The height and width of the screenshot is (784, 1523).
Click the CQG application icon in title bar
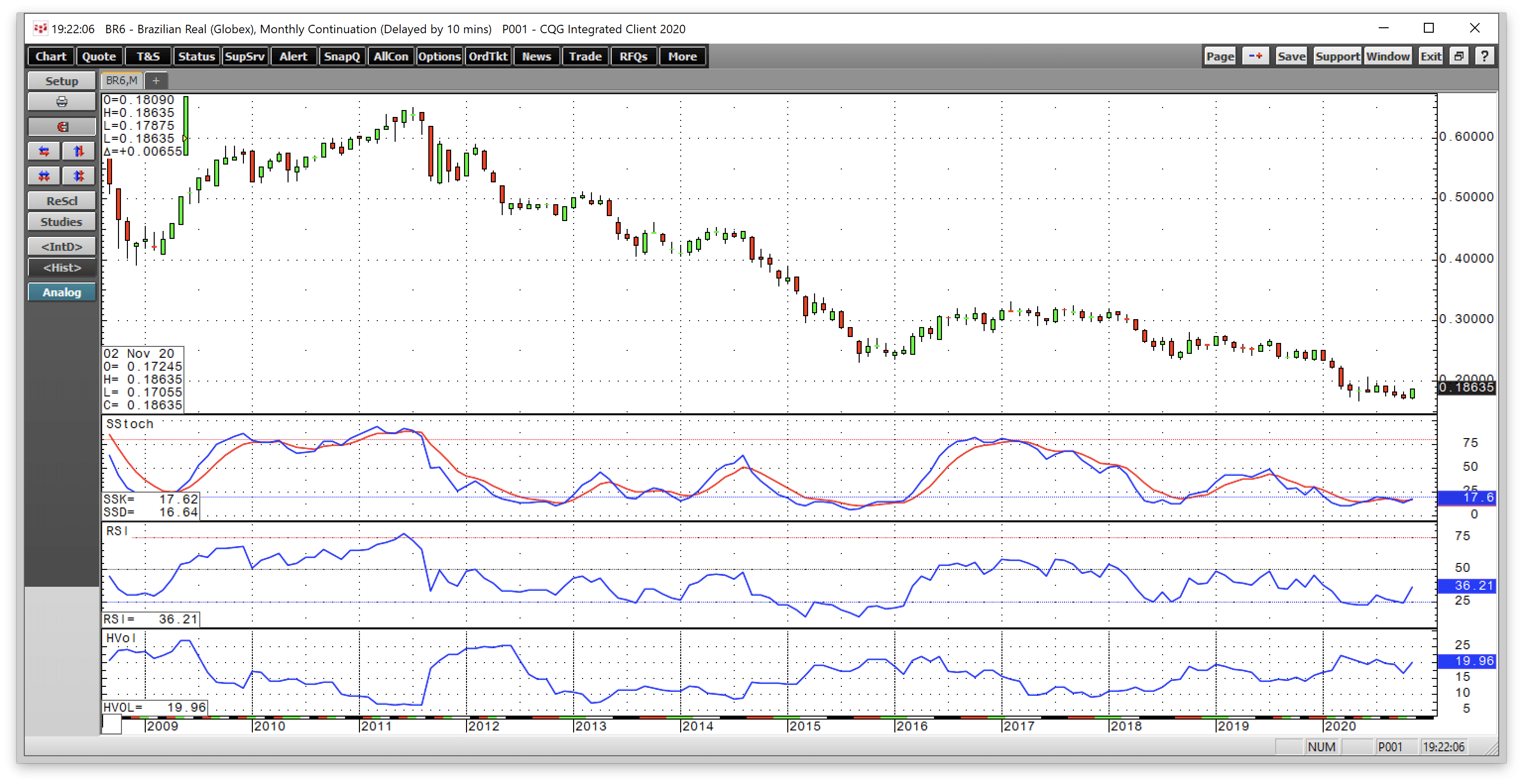[40, 28]
